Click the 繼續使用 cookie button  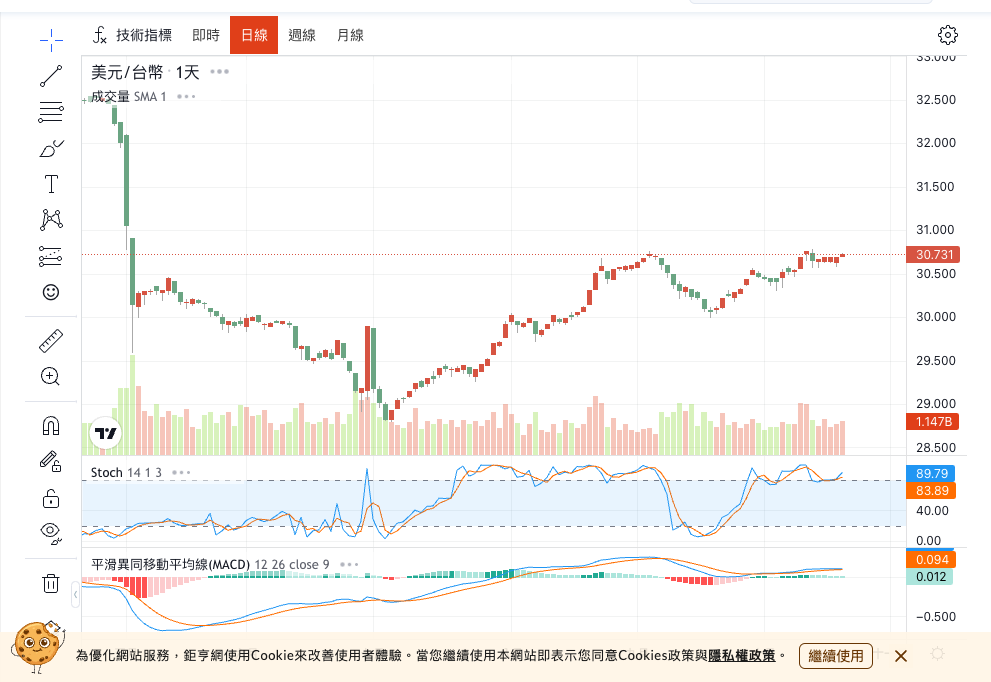pos(835,656)
